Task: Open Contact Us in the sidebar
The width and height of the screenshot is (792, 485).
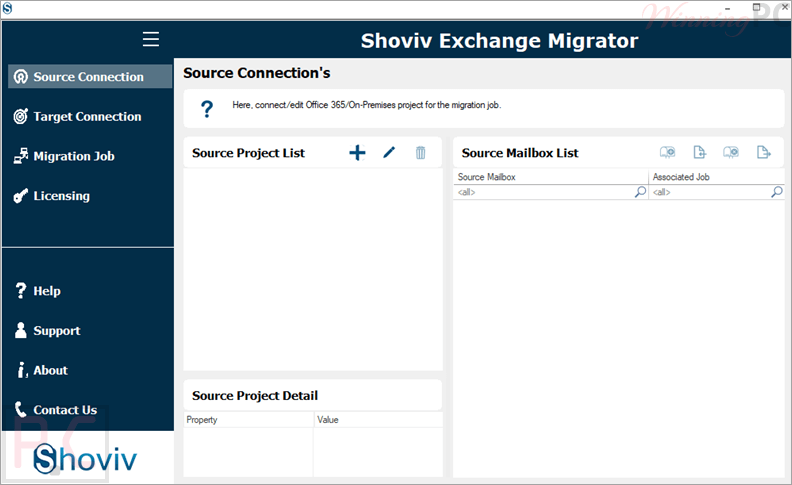Action: 65,410
